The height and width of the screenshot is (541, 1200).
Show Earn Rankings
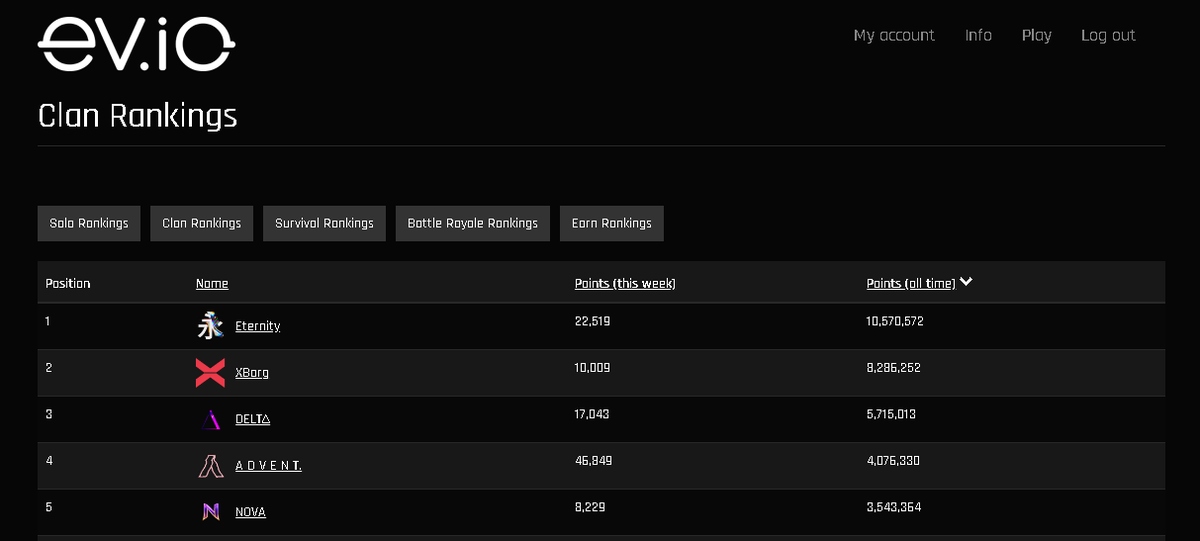click(x=611, y=223)
